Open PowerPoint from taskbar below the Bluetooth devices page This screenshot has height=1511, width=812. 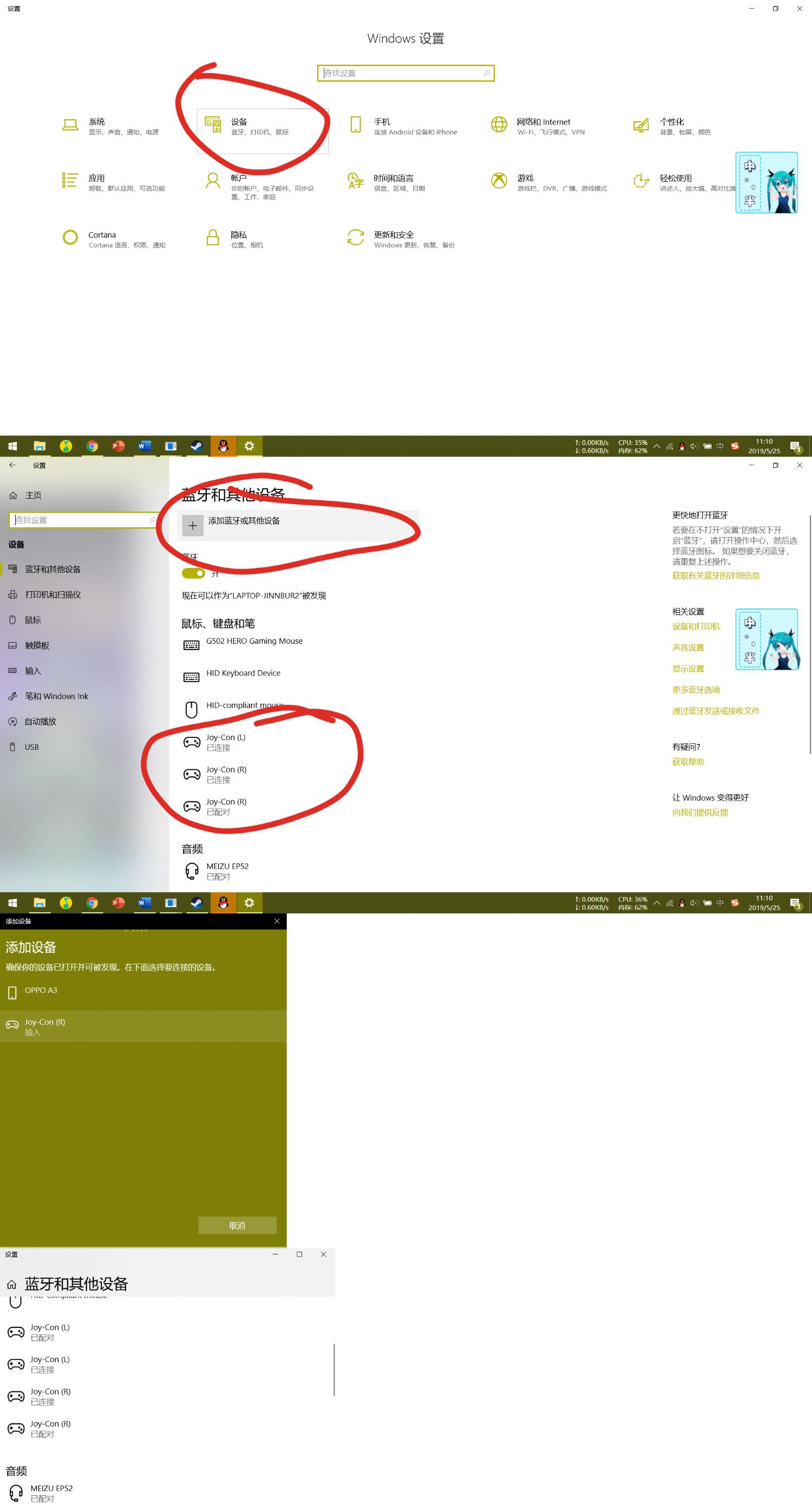coord(119,902)
